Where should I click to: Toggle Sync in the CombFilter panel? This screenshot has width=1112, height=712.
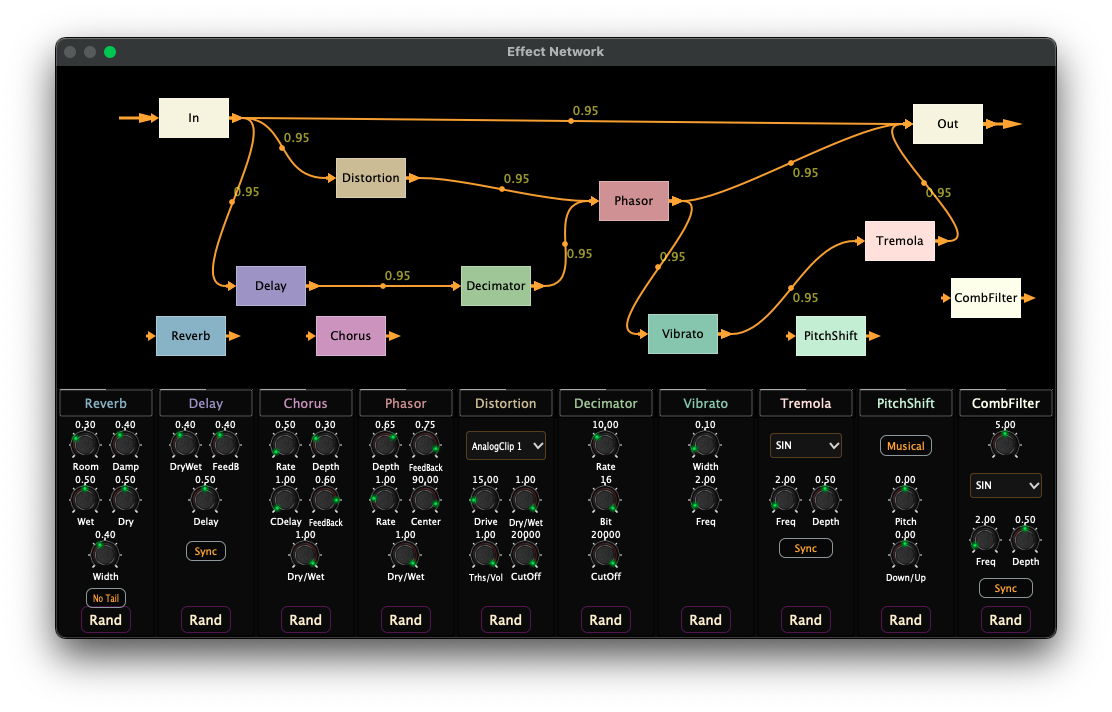(1006, 588)
